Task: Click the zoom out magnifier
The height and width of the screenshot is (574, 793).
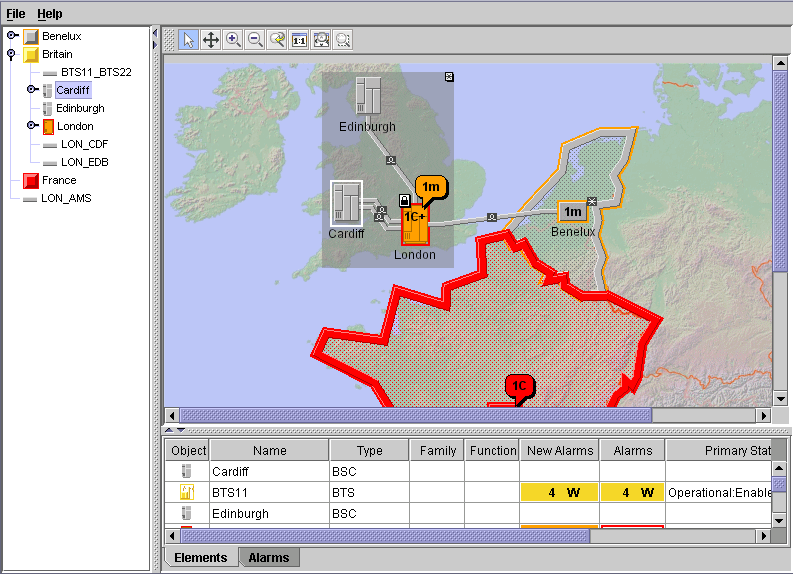Action: click(255, 40)
